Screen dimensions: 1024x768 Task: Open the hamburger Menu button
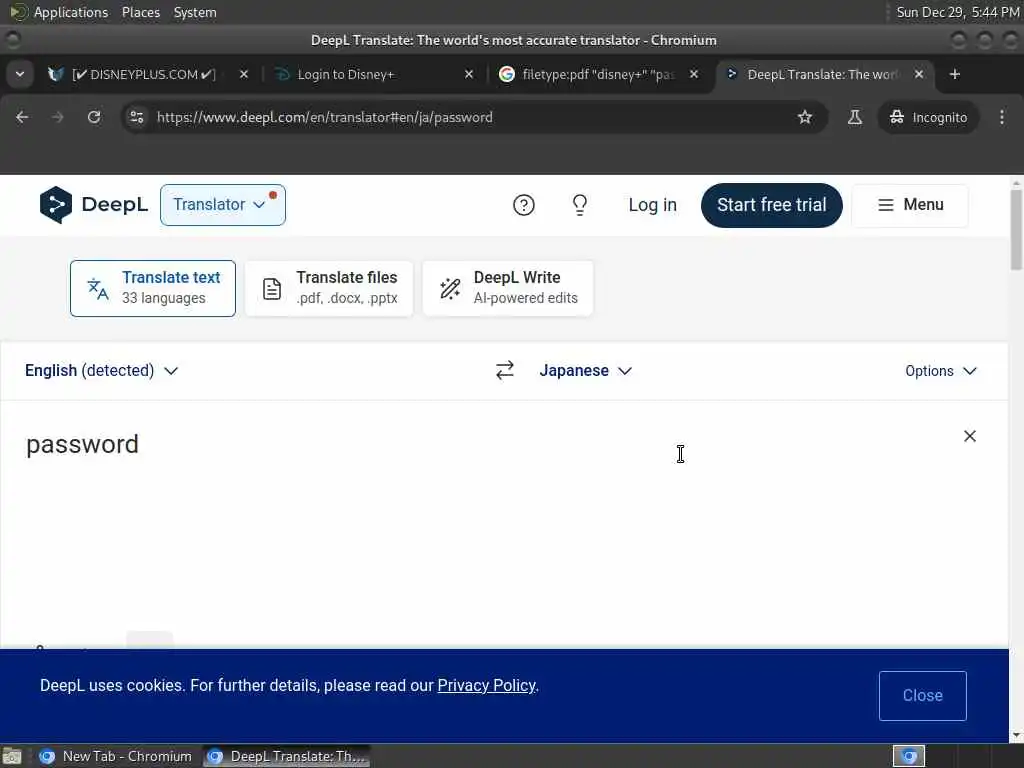[x=910, y=205]
